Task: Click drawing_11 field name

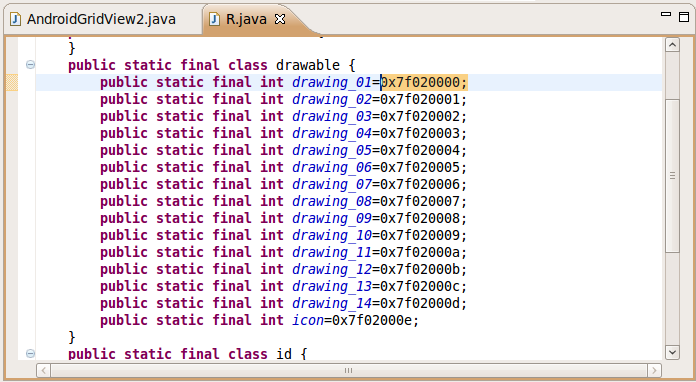Action: (332, 252)
